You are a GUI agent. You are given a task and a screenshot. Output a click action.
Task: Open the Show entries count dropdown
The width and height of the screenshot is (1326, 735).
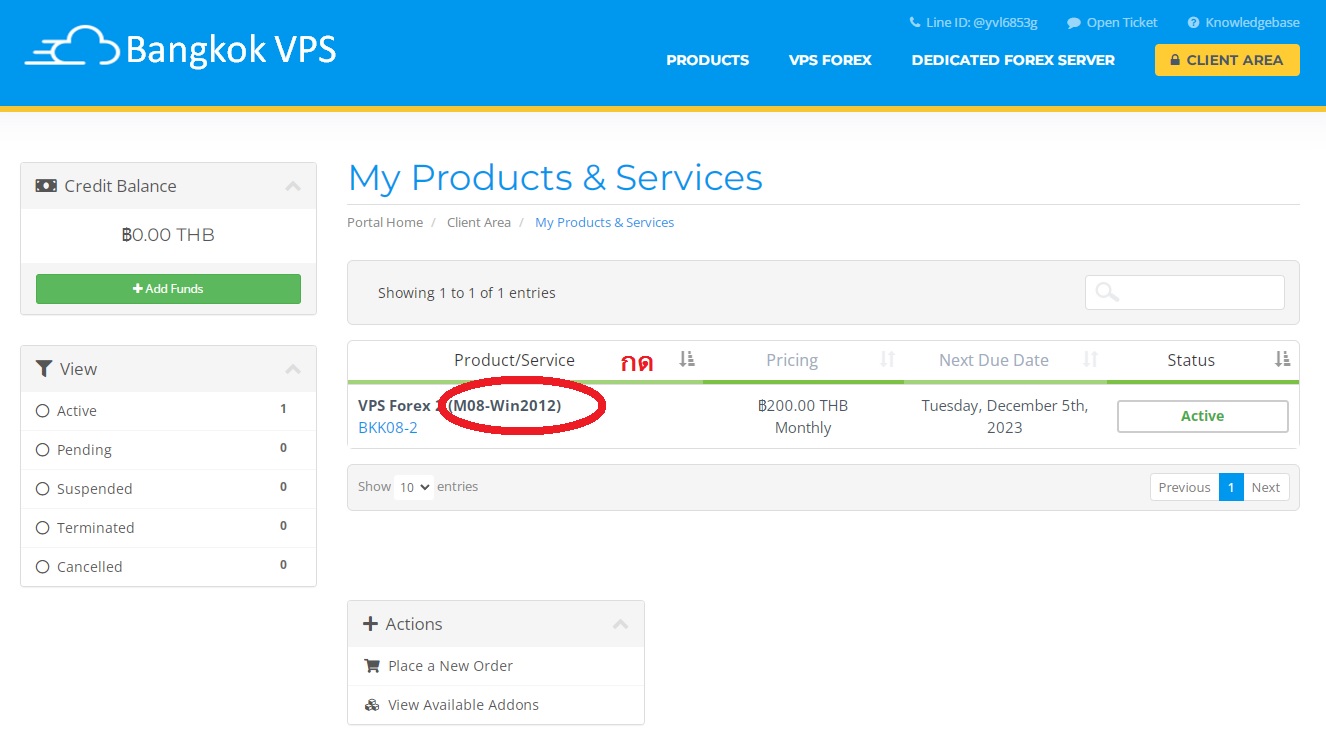pos(413,487)
